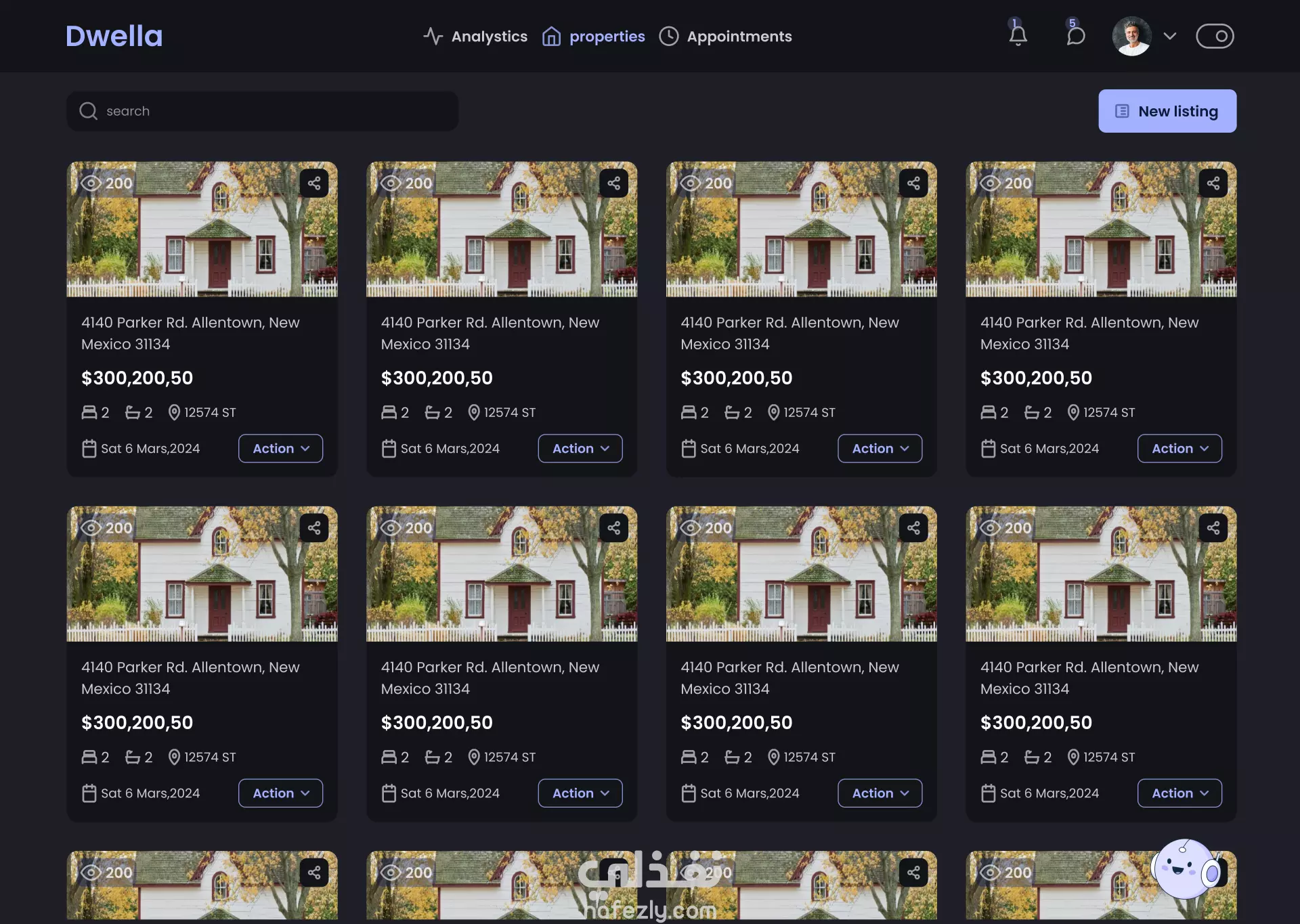Toggle the theme switch in header
This screenshot has height=924, width=1300.
point(1215,36)
